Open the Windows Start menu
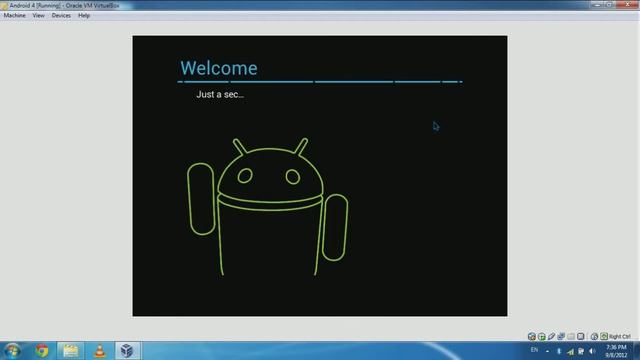This screenshot has height=360, width=640. pyautogui.click(x=12, y=351)
